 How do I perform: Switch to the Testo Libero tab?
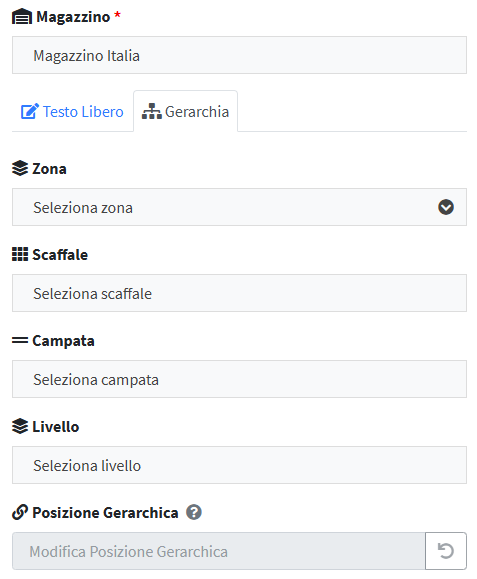[x=72, y=111]
